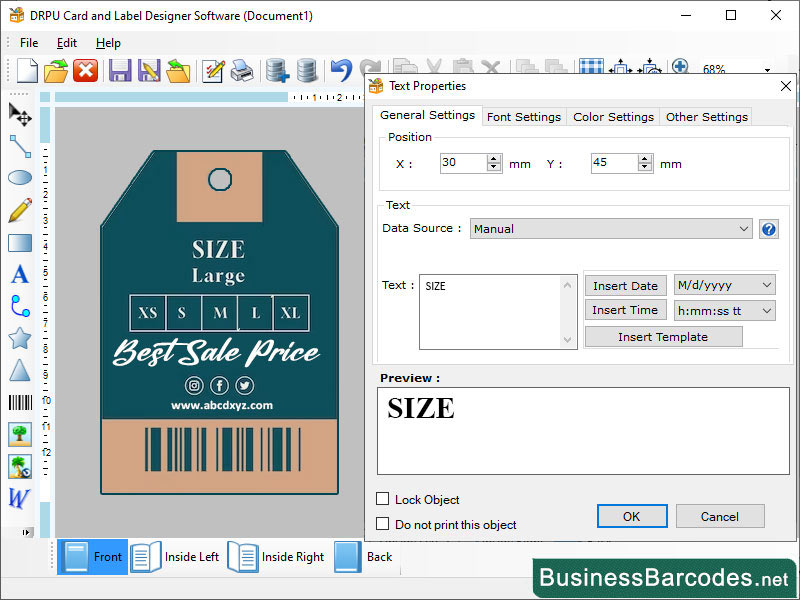Choose the Star shape tool
Viewport: 800px width, 600px height.
[18, 338]
